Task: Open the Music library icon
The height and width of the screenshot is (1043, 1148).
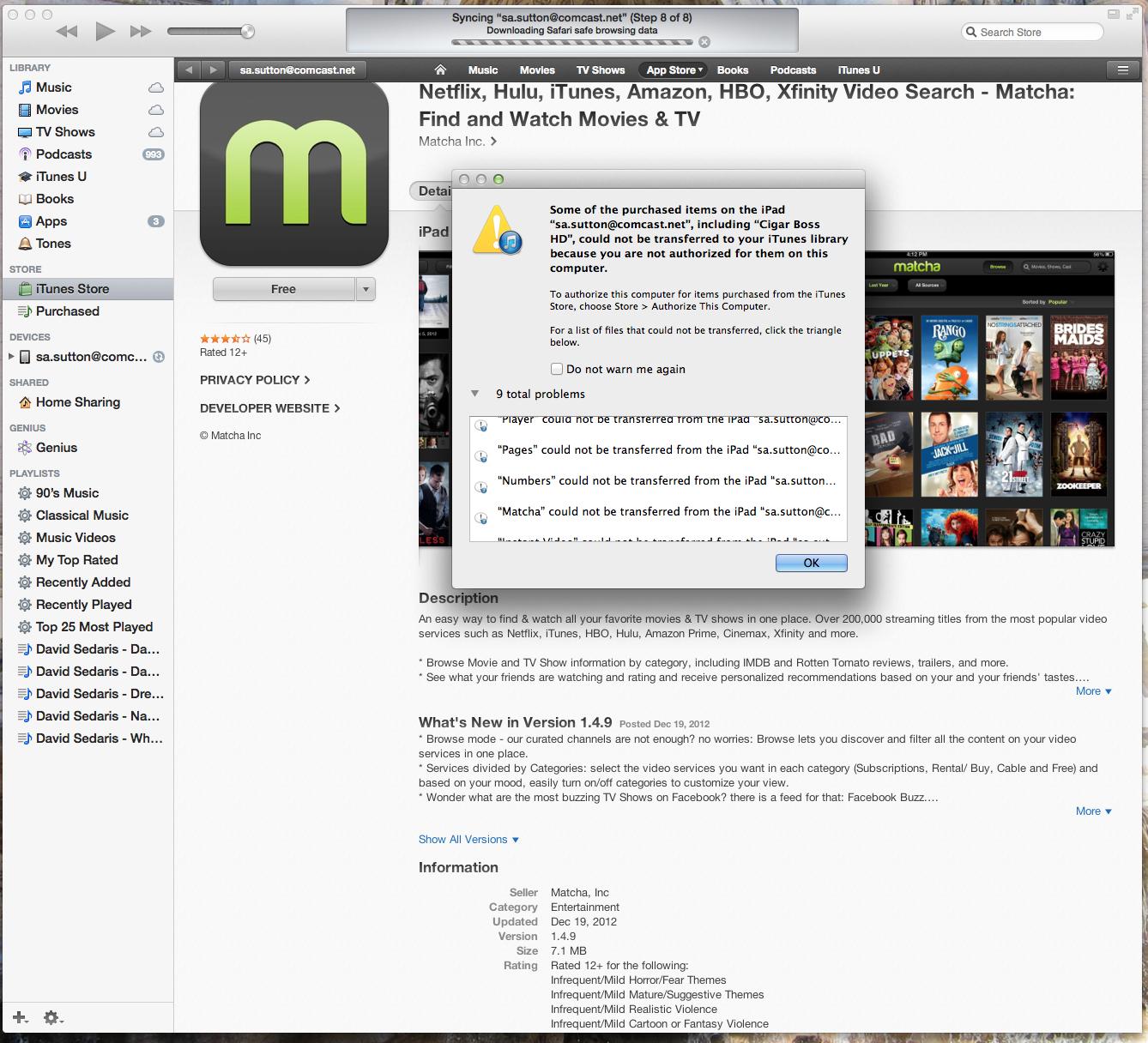Action: (26, 87)
